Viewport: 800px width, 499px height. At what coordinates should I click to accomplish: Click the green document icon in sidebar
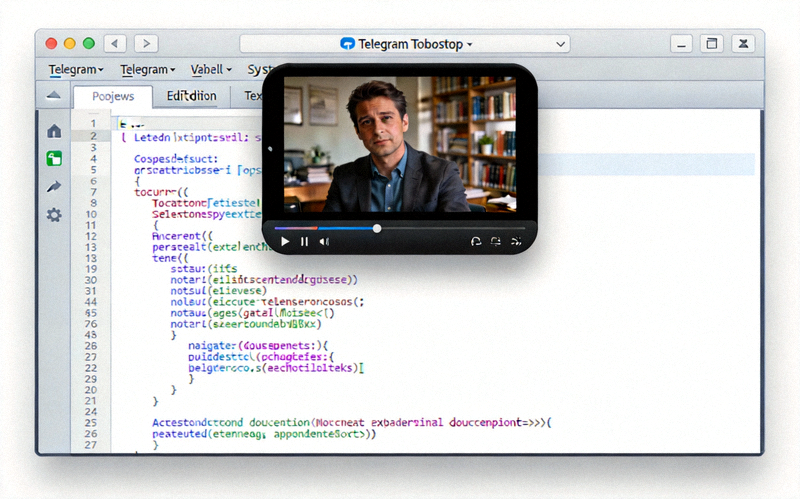[54, 159]
